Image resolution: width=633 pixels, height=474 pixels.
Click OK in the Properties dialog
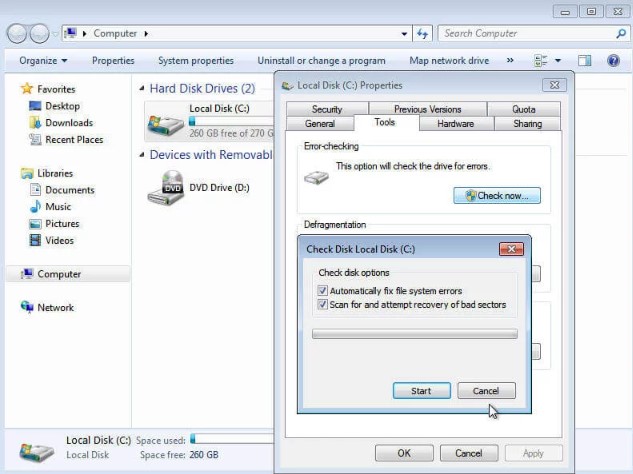(x=404, y=453)
